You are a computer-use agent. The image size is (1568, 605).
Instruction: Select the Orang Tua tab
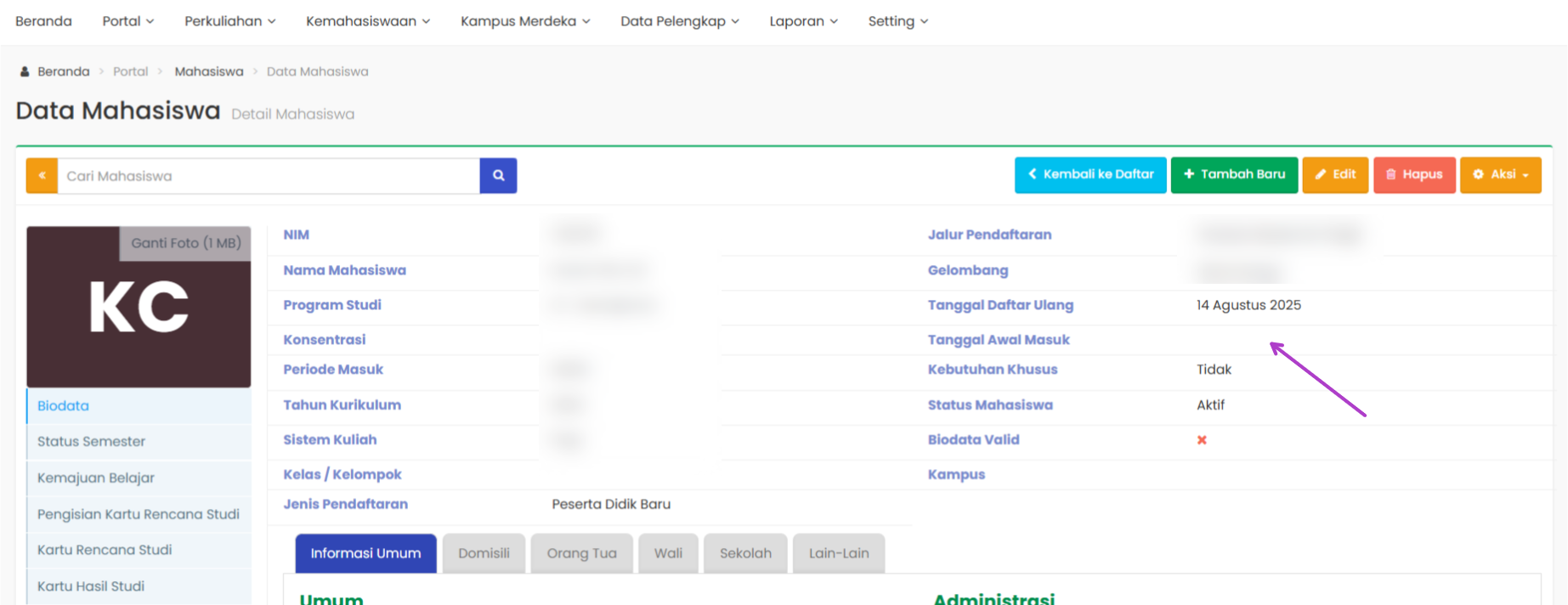click(x=581, y=554)
